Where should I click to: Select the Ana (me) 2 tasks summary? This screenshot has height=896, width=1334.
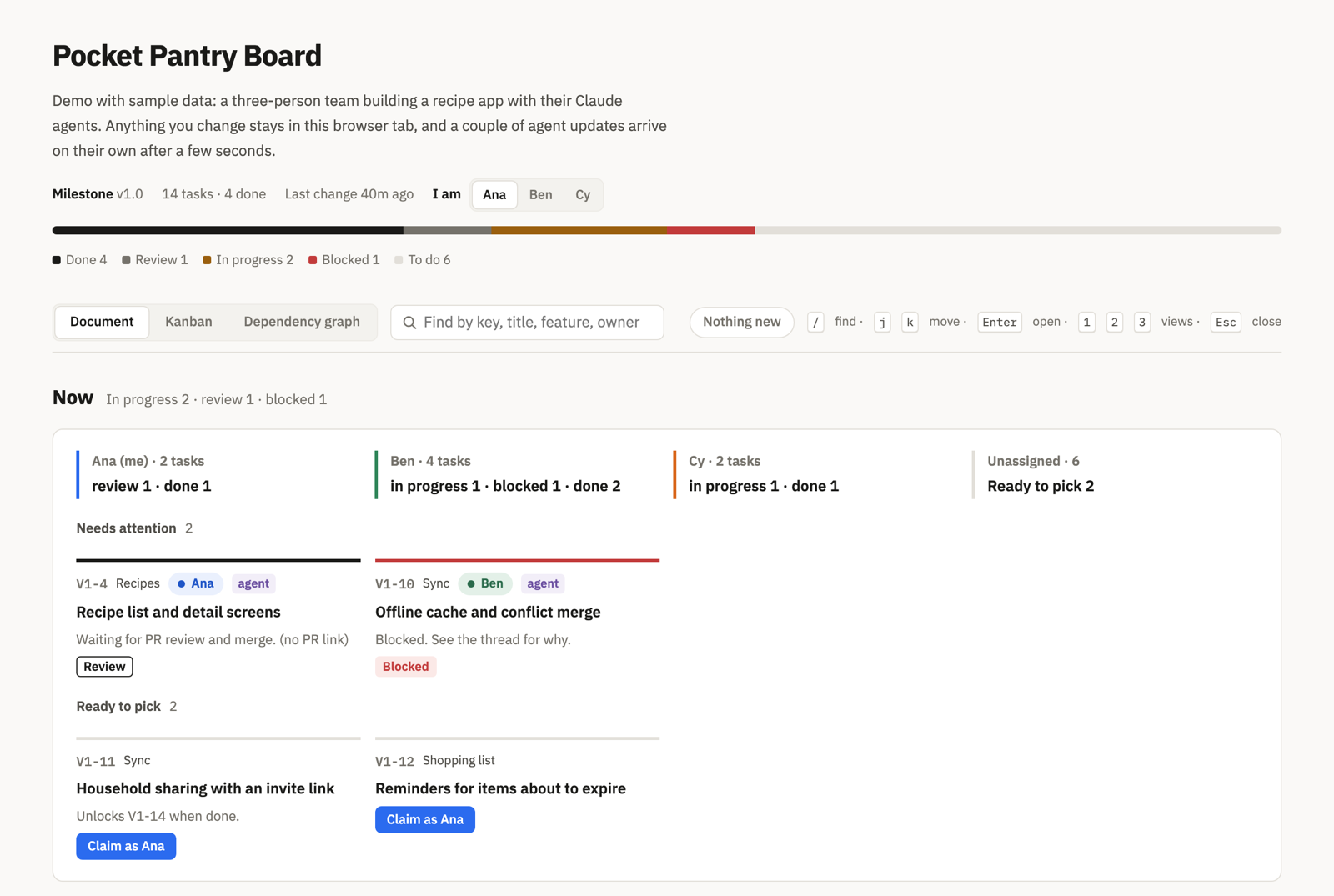point(218,474)
